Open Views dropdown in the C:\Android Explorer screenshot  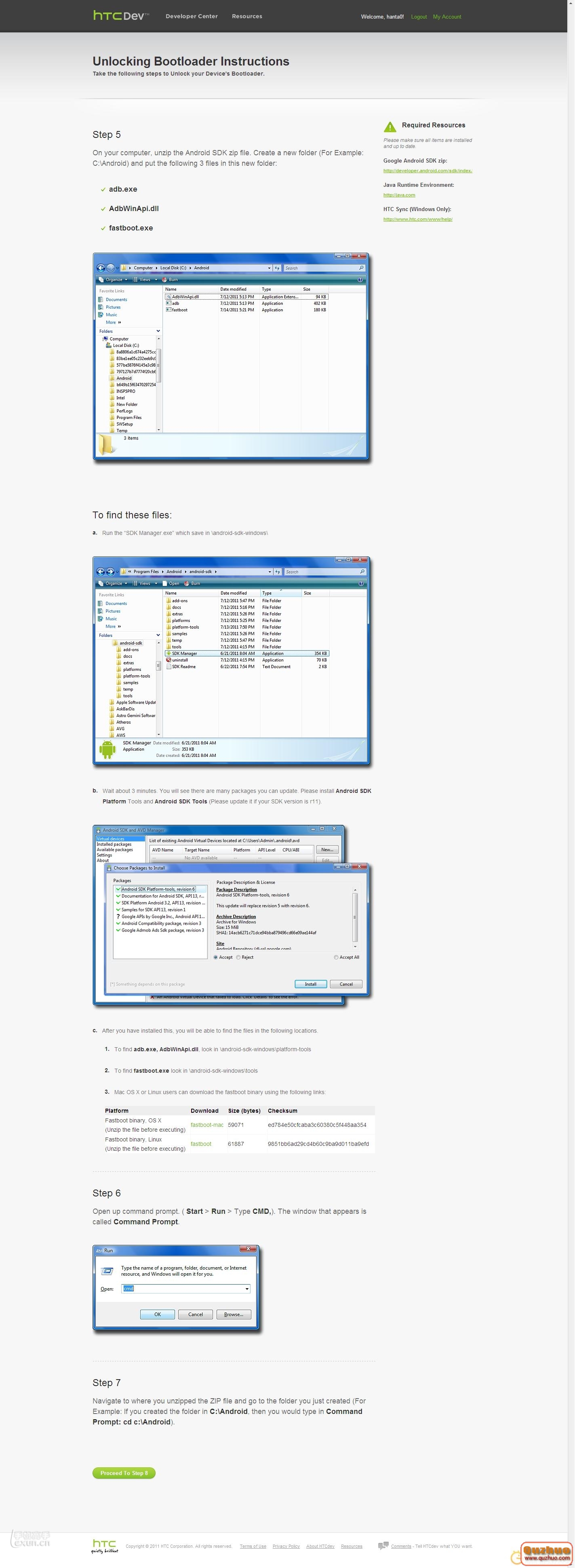(x=145, y=280)
